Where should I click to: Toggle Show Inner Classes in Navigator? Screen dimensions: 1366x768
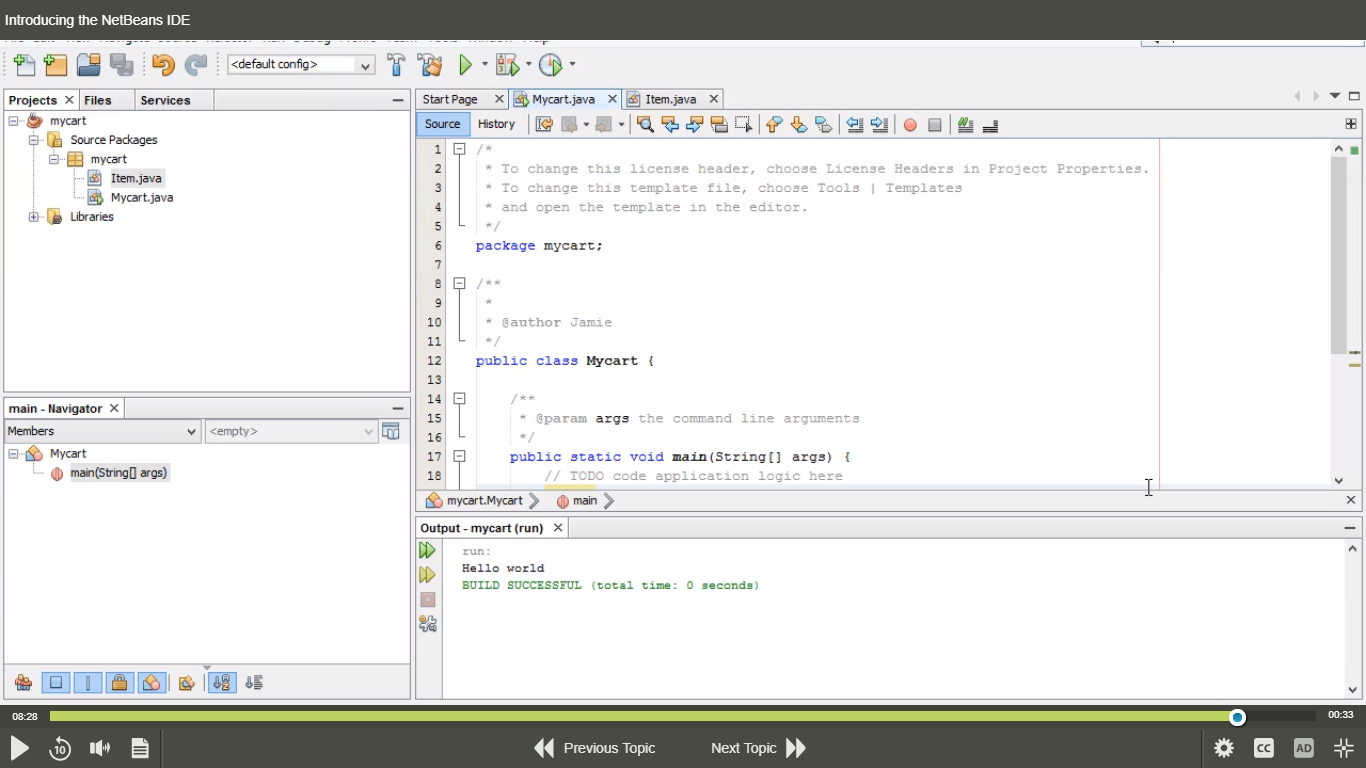(x=151, y=683)
